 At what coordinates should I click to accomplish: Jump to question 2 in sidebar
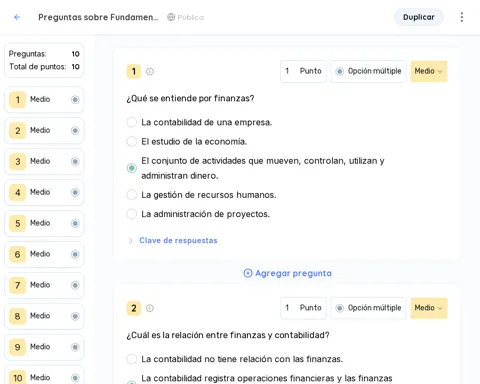click(x=44, y=130)
